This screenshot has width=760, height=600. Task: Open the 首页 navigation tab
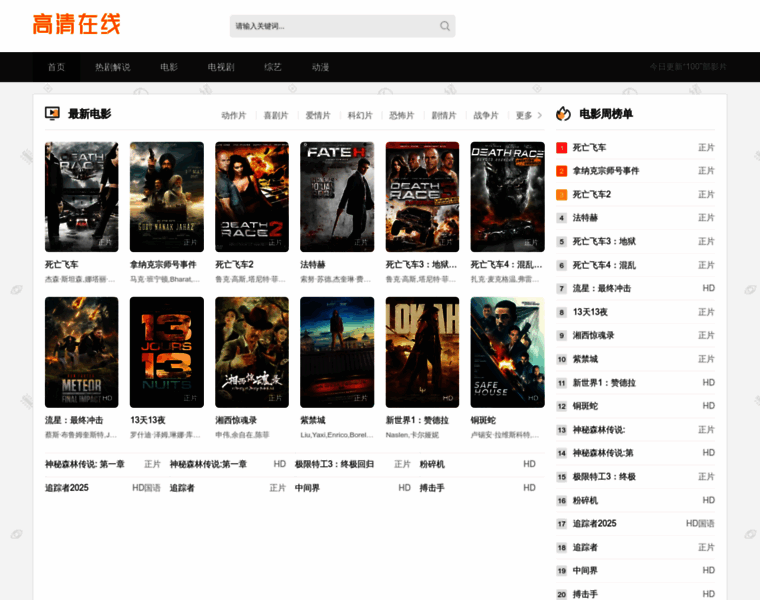[56, 67]
